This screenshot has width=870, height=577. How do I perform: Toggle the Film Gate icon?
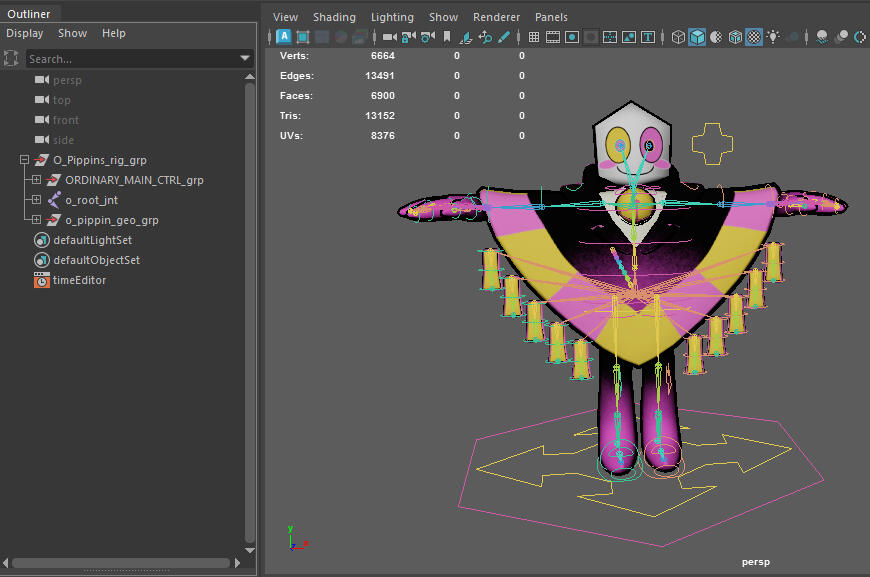coord(553,37)
